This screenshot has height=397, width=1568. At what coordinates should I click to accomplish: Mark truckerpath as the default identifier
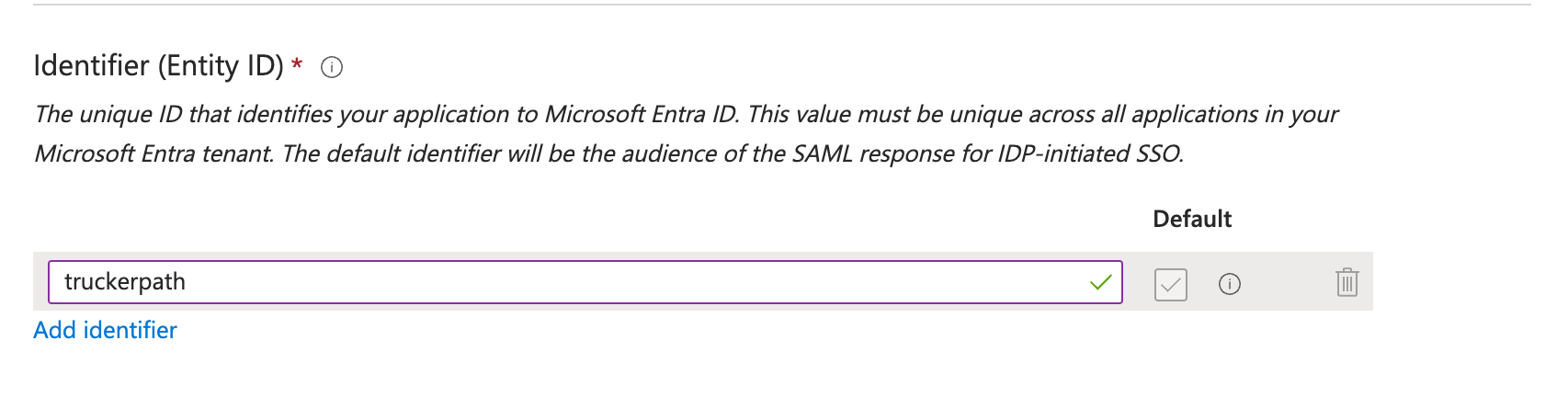pos(1170,284)
